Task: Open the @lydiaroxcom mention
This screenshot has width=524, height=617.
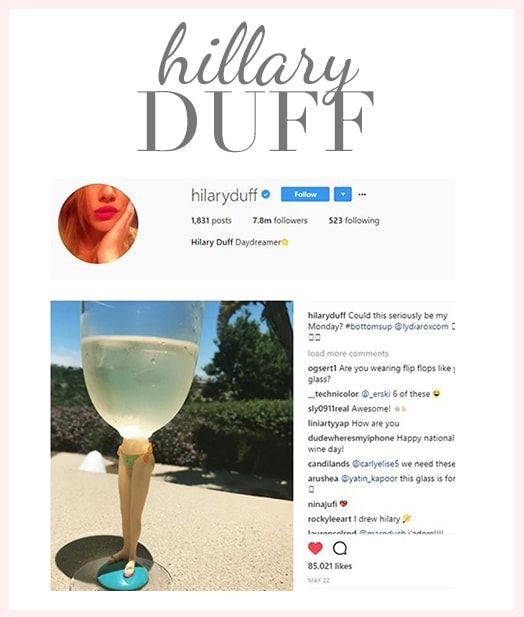Action: tap(421, 327)
